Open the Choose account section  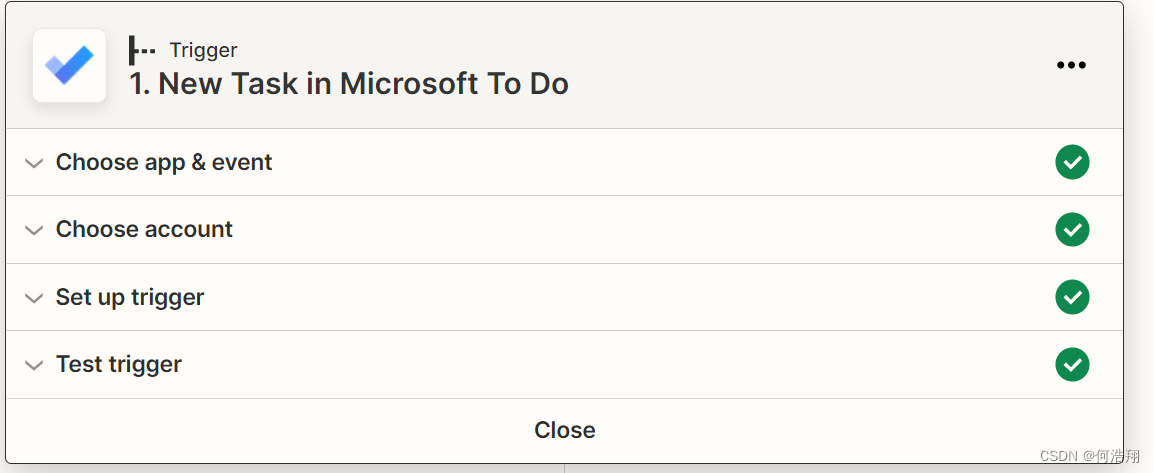pos(144,229)
